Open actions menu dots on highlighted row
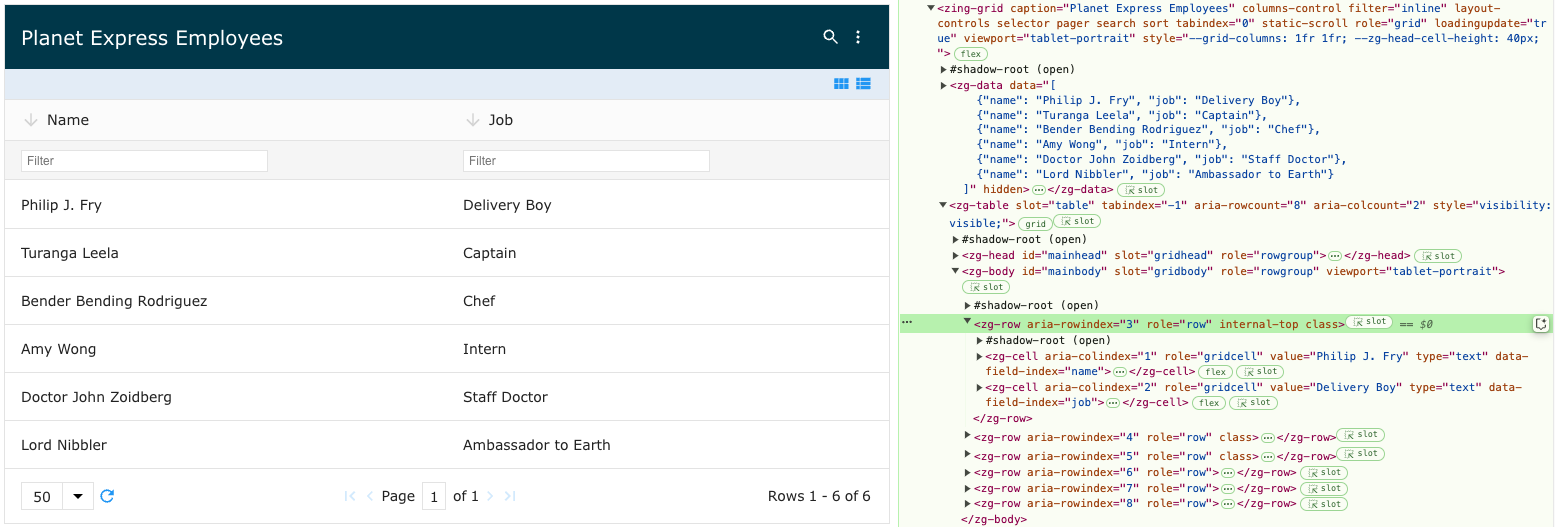This screenshot has height=527, width=1555. 907,323
